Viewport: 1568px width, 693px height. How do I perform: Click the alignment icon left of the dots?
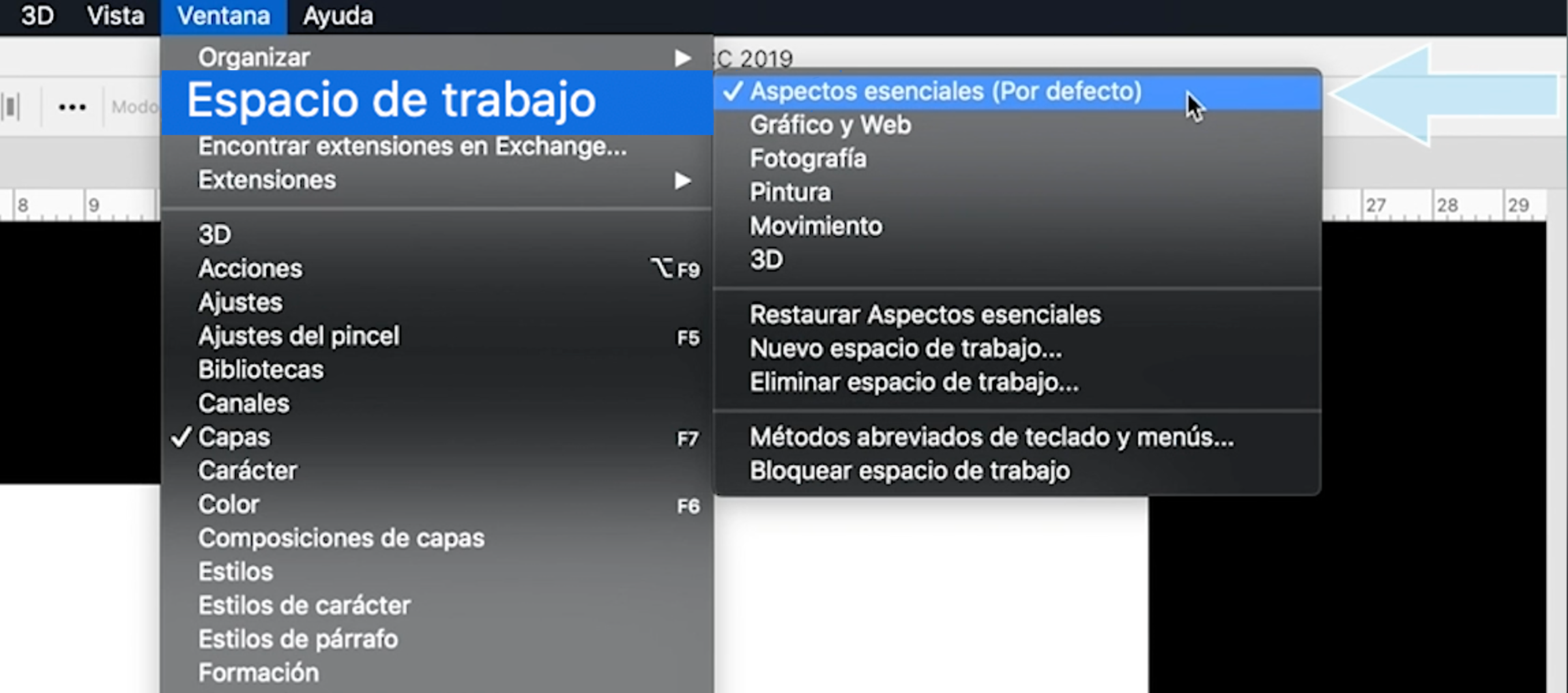click(11, 107)
